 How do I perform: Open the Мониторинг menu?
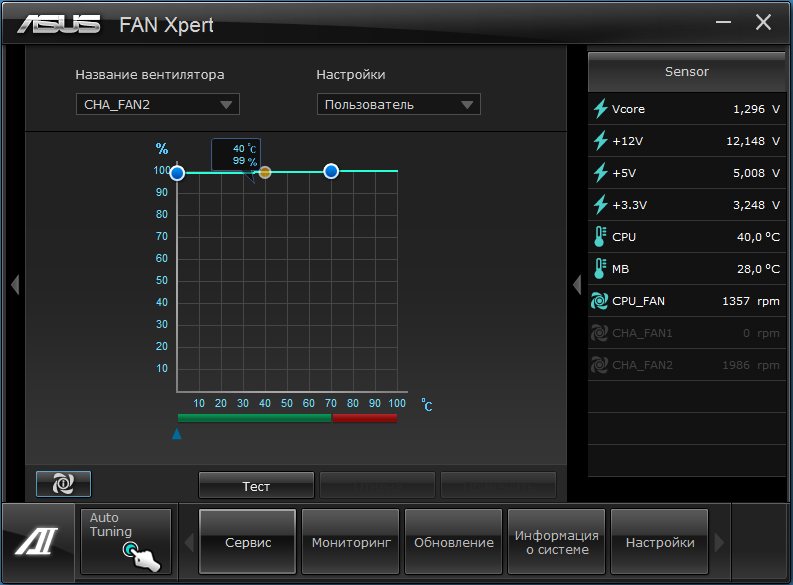tap(350, 542)
